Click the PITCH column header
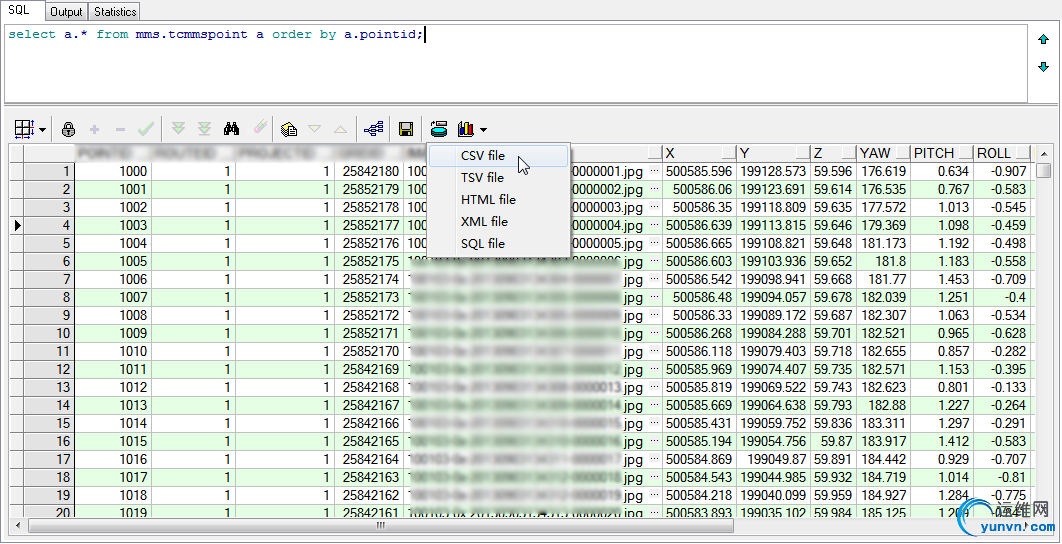The image size is (1062, 544). [933, 153]
